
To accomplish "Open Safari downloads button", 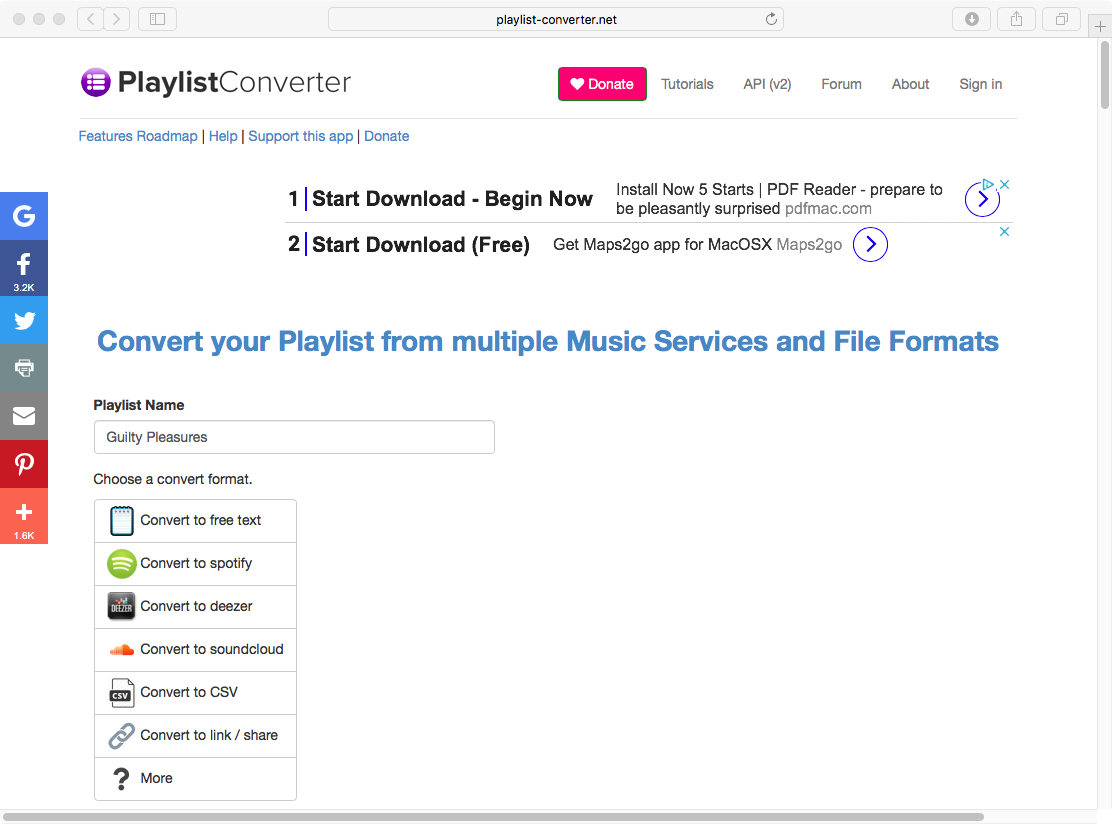I will coord(972,19).
